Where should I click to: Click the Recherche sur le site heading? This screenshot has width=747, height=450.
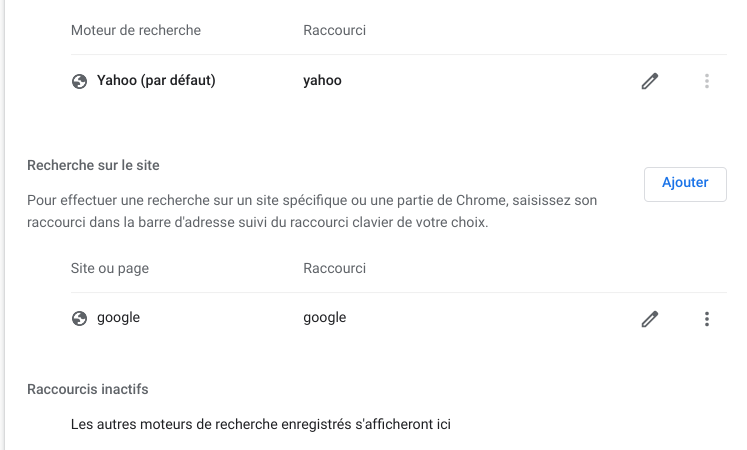pos(93,165)
